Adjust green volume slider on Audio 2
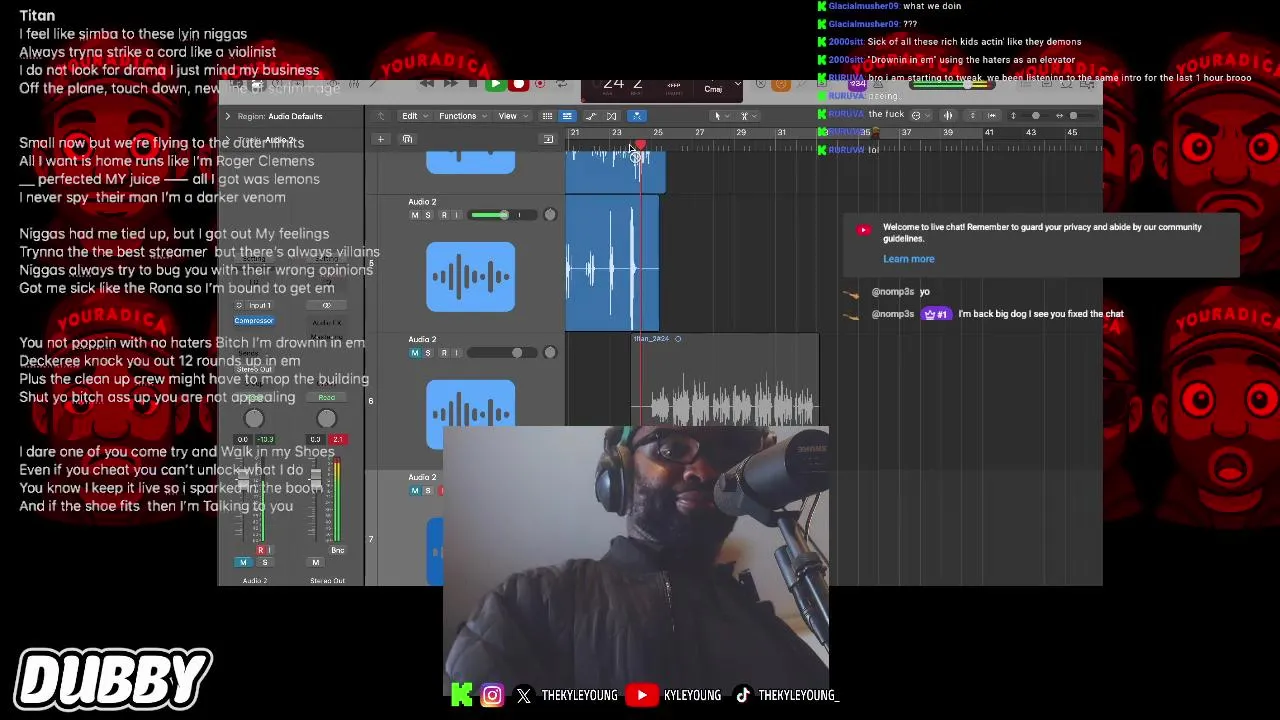 pos(502,215)
